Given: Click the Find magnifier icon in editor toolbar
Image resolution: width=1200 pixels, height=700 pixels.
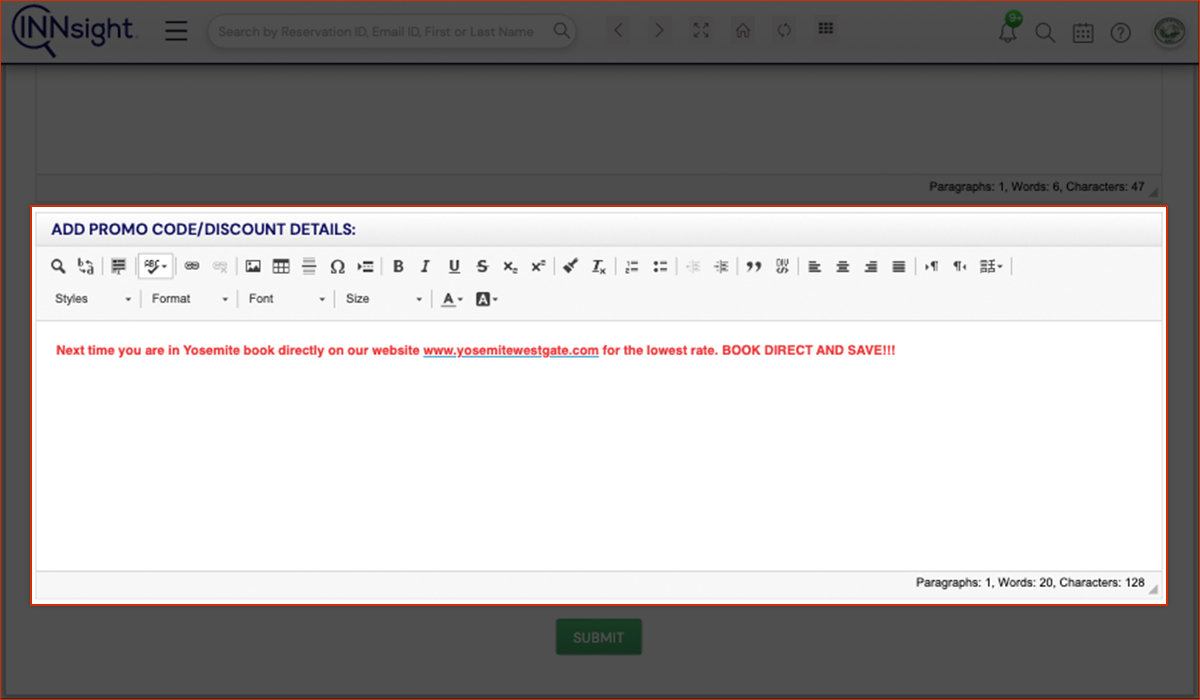Looking at the screenshot, I should 58,266.
